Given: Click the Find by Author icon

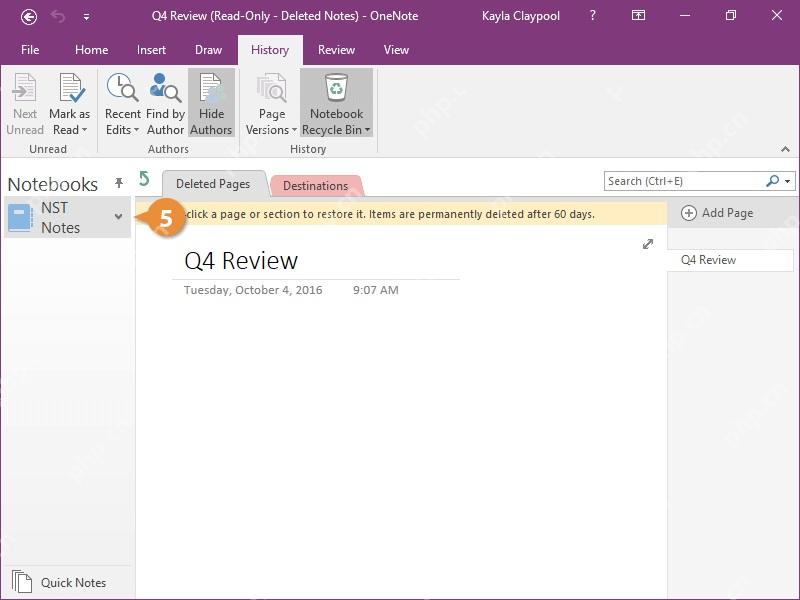Looking at the screenshot, I should pyautogui.click(x=165, y=104).
